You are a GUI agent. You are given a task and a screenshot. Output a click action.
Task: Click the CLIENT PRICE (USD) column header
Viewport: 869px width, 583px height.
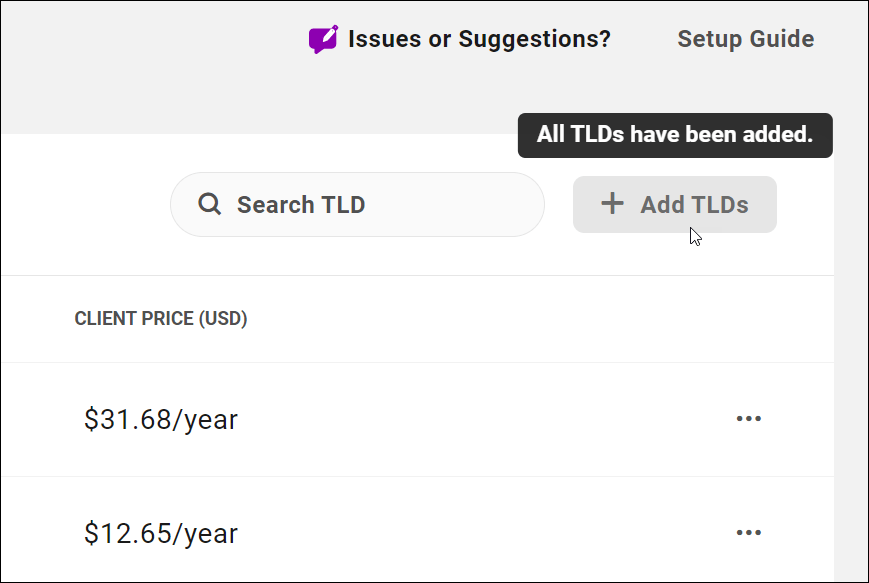point(161,319)
